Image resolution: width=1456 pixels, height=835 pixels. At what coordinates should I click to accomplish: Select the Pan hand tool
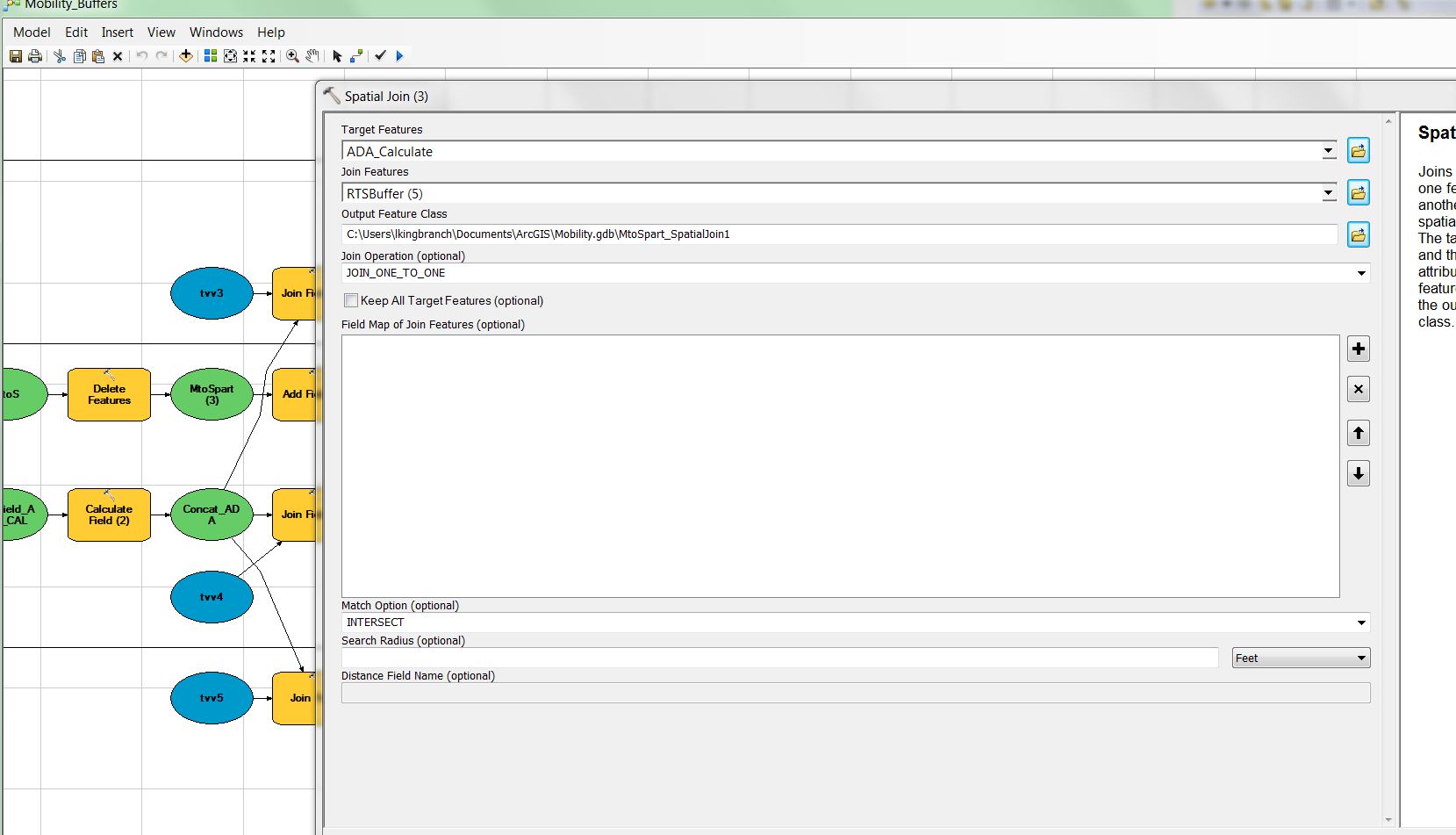[312, 56]
